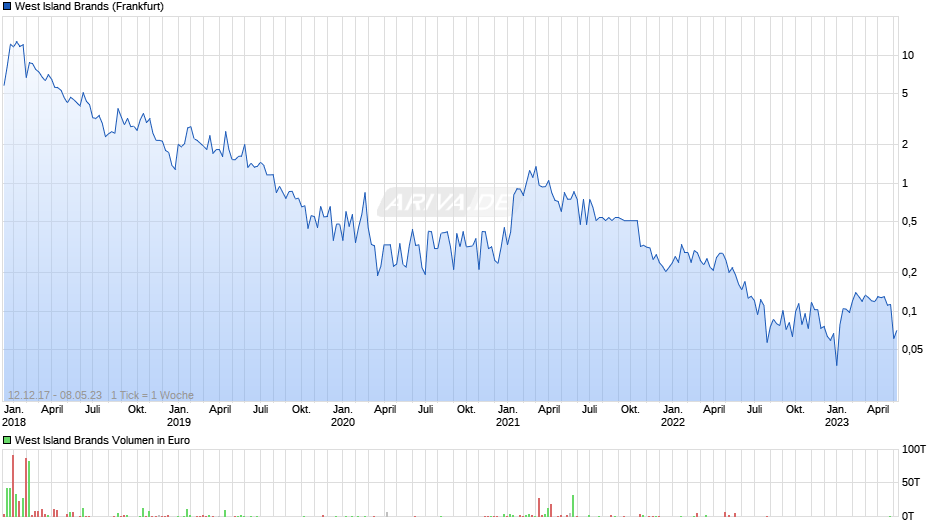The image size is (940, 526).
Task: Click the 'April' label after Jan. 2023
Action: pyautogui.click(x=878, y=410)
